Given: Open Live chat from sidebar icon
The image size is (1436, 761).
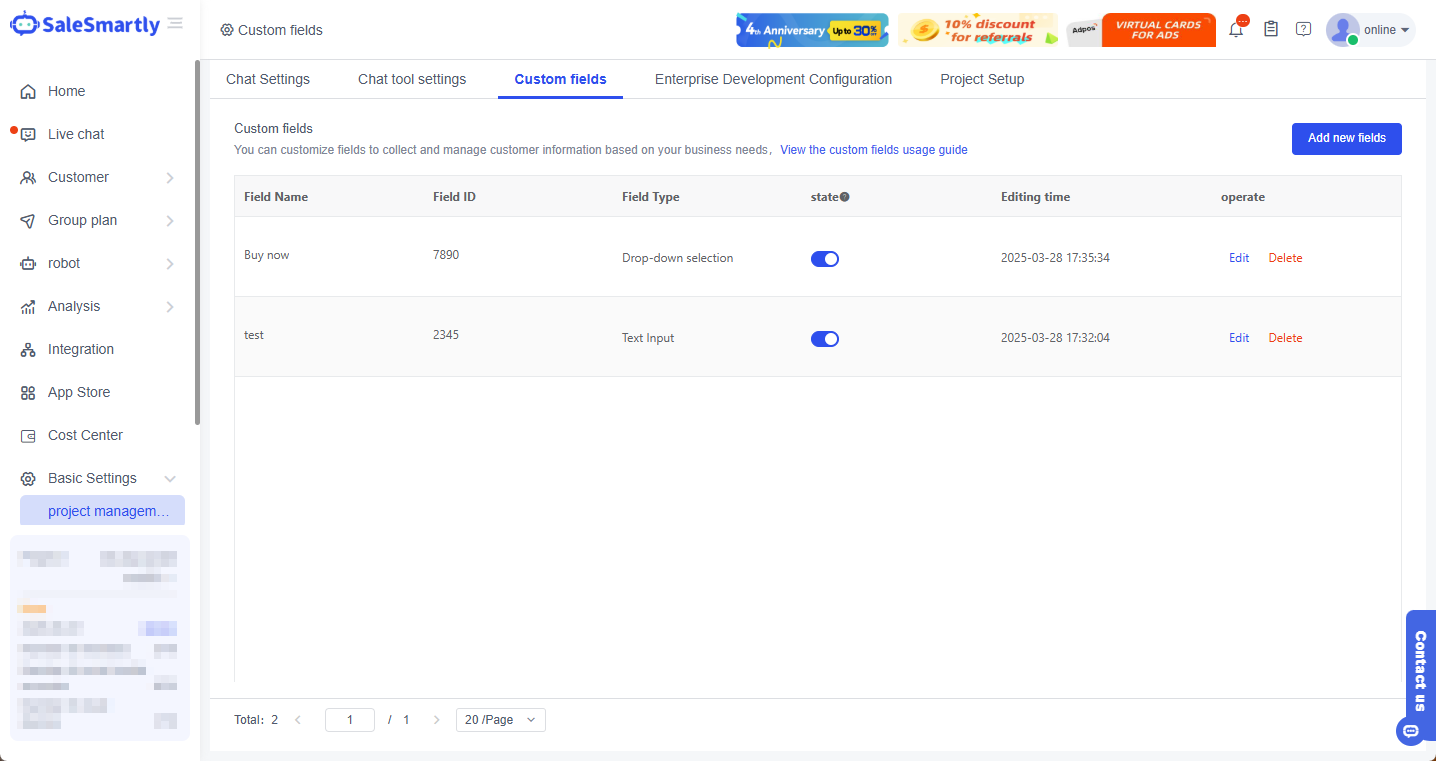Looking at the screenshot, I should click(28, 135).
